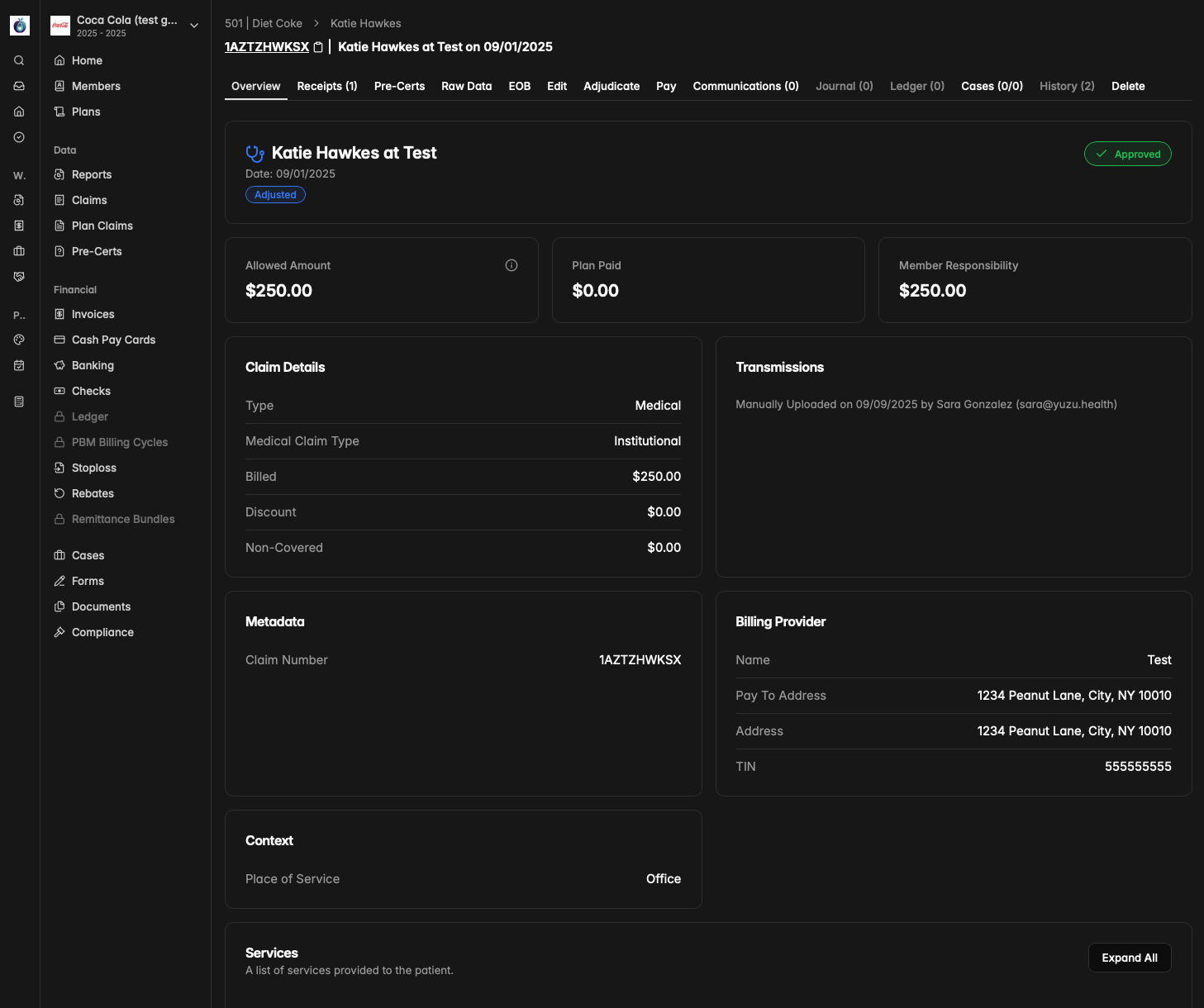Click the padlock icon beside PBM Billing Cycles
This screenshot has height=1008, width=1204.
(x=59, y=442)
